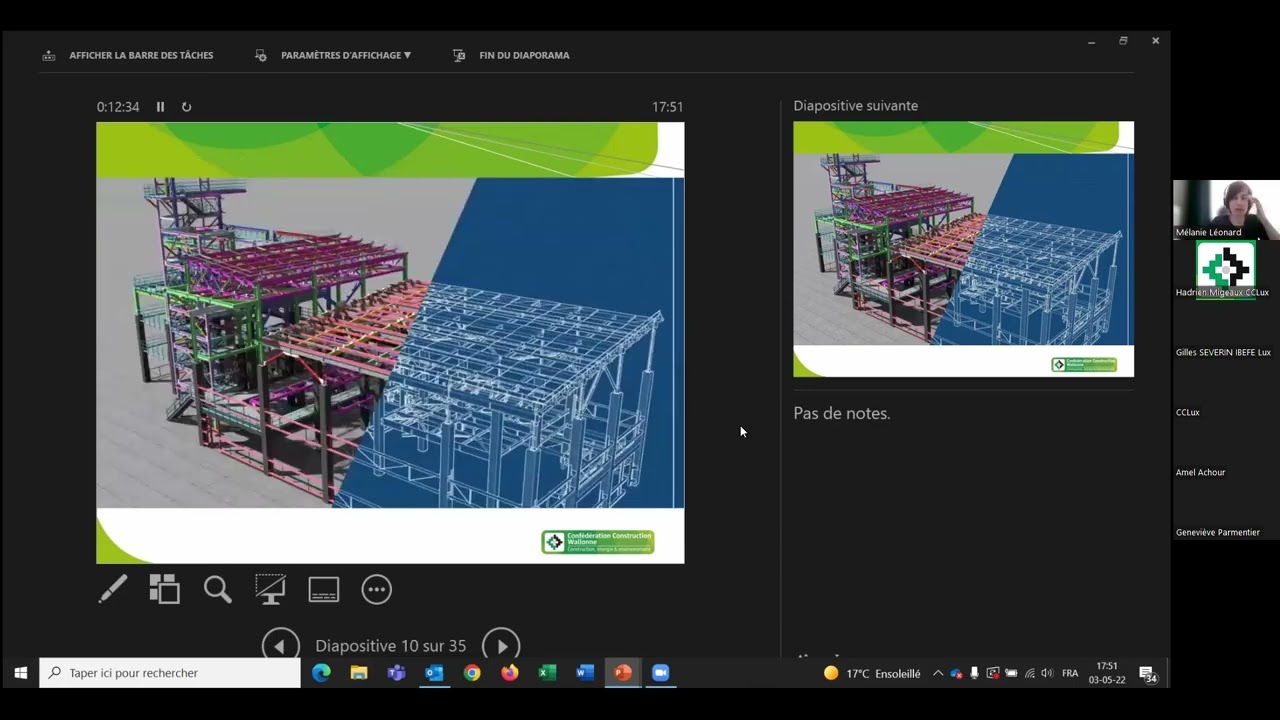Open Word from taskbar

585,673
